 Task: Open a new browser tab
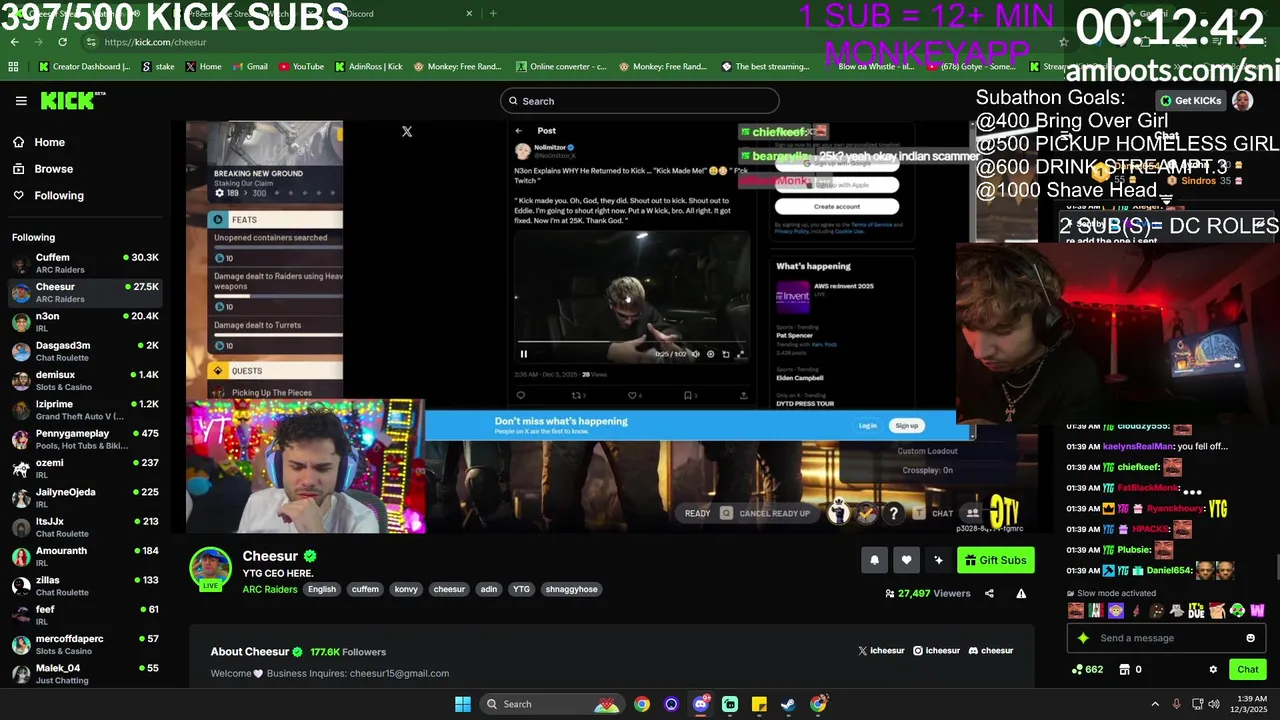click(492, 14)
